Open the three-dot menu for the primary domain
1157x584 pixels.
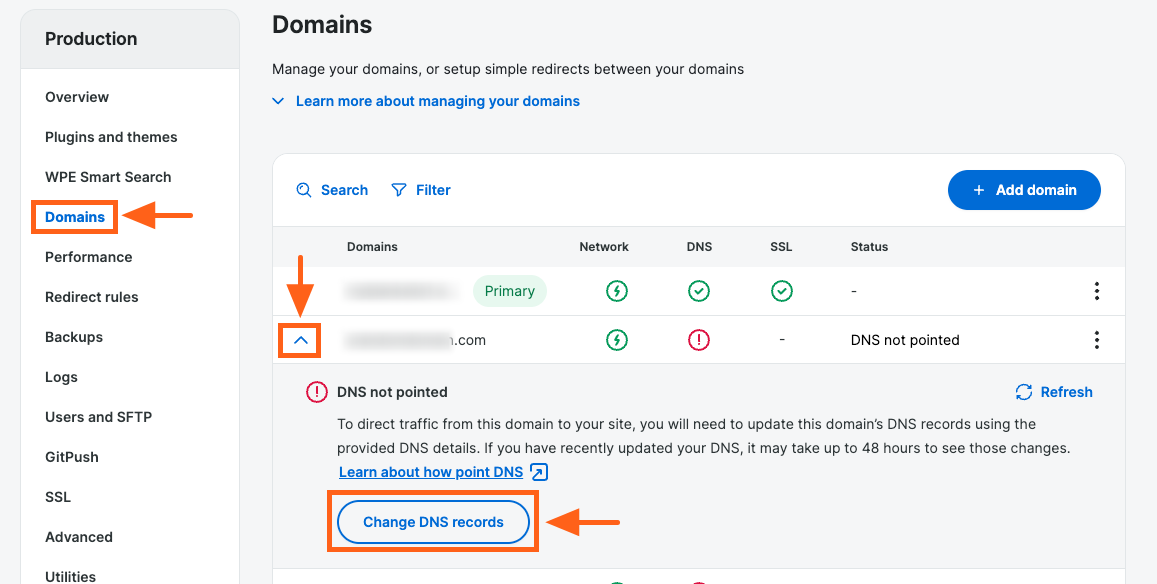point(1097,291)
